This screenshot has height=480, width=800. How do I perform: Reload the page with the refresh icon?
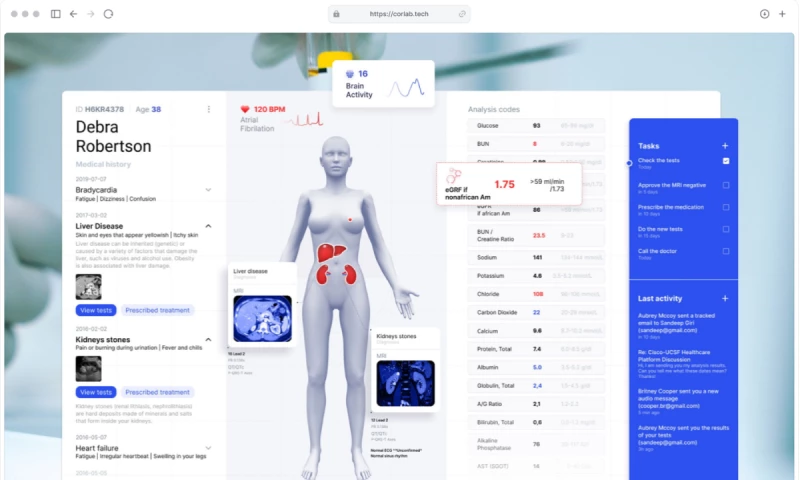pos(108,14)
